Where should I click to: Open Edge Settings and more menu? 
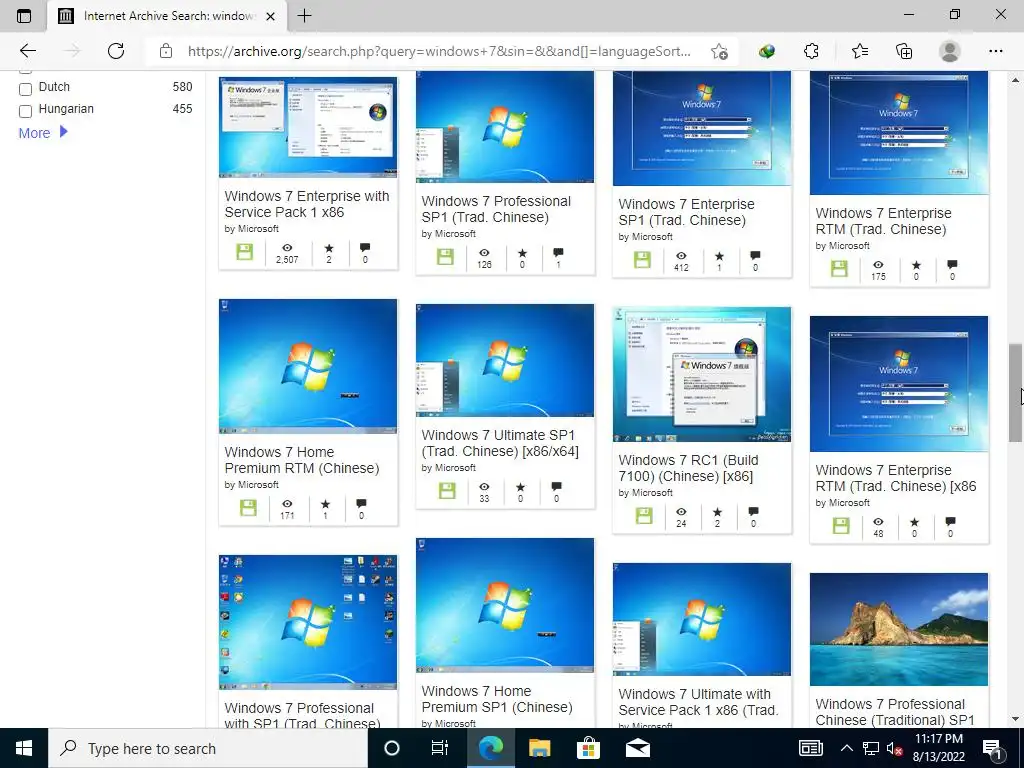(x=995, y=51)
